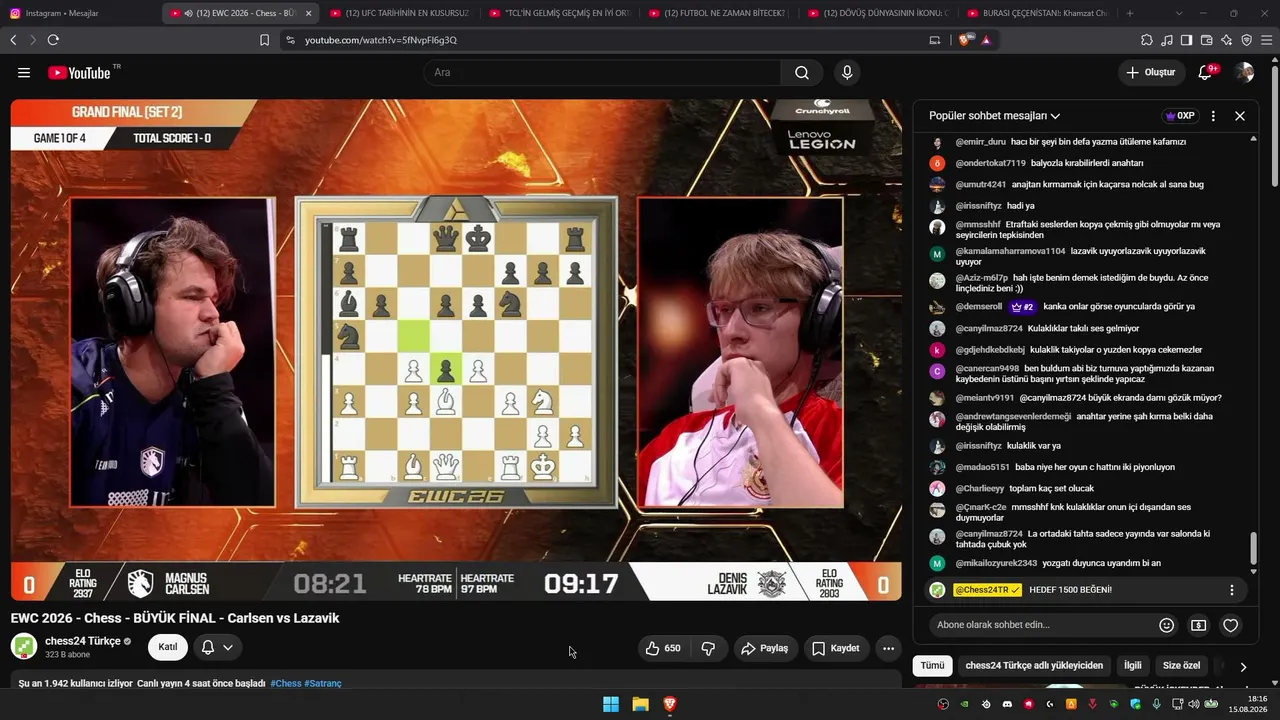Switch to the TCL'İN GELMİŞ GEÇMİŞ tab
Image resolution: width=1280 pixels, height=720 pixels.
[560, 13]
